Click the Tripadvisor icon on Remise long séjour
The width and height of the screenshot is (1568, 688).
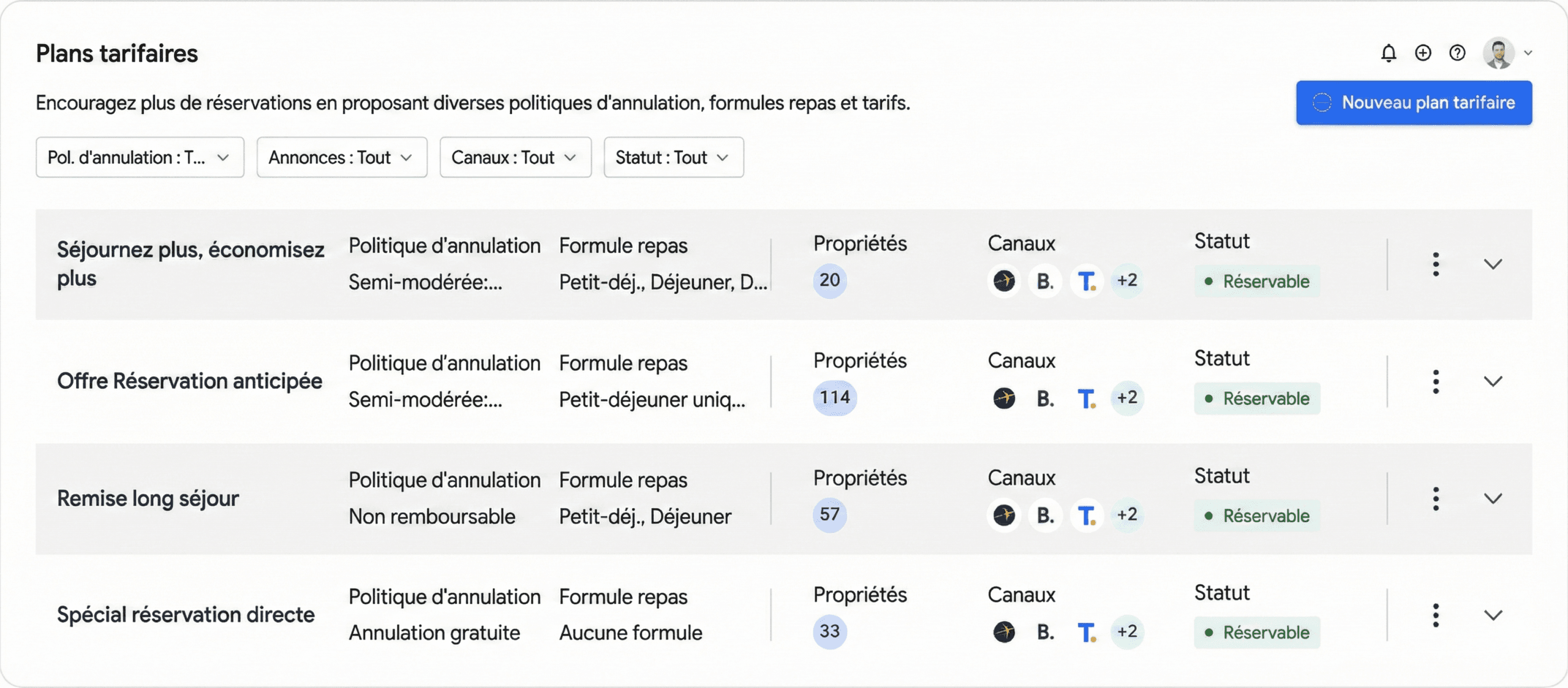click(x=1087, y=515)
